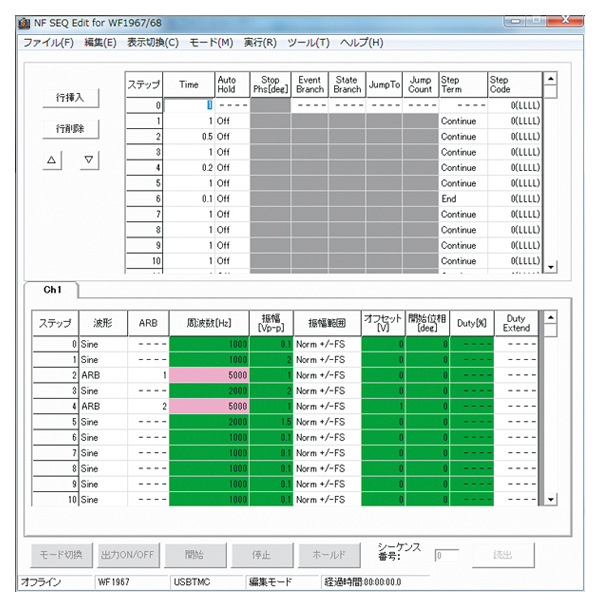Click the move row down triangle button
Screen dimensions: 600x607
[89, 160]
